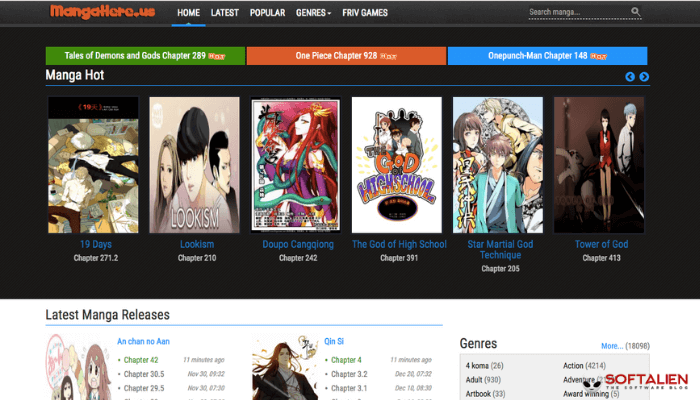Click the Qin Si cover image

[x=285, y=367]
